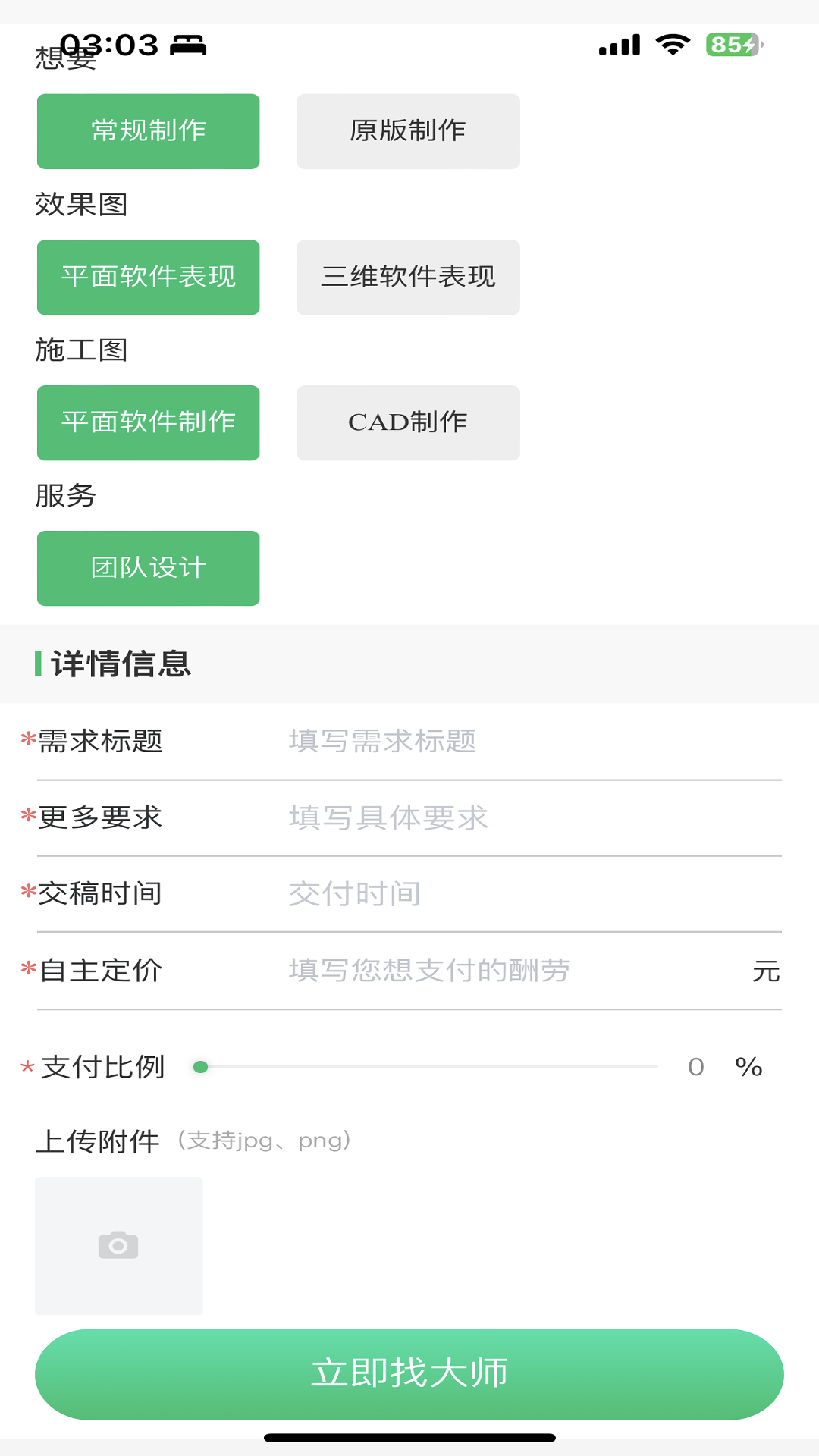Select the 原版制作 option
The height and width of the screenshot is (1456, 819).
tap(408, 131)
